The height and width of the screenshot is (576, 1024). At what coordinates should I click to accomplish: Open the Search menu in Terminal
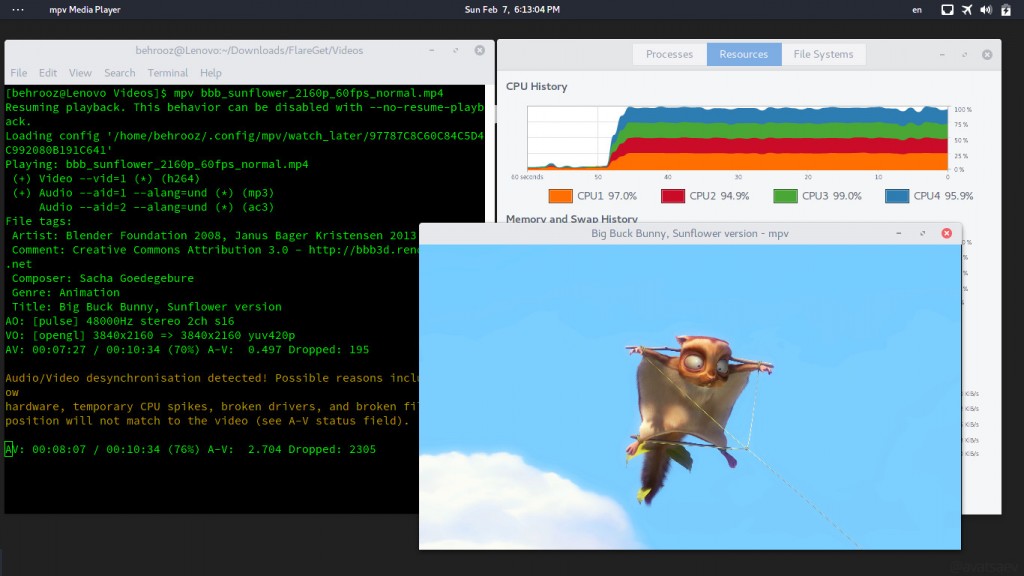(120, 72)
